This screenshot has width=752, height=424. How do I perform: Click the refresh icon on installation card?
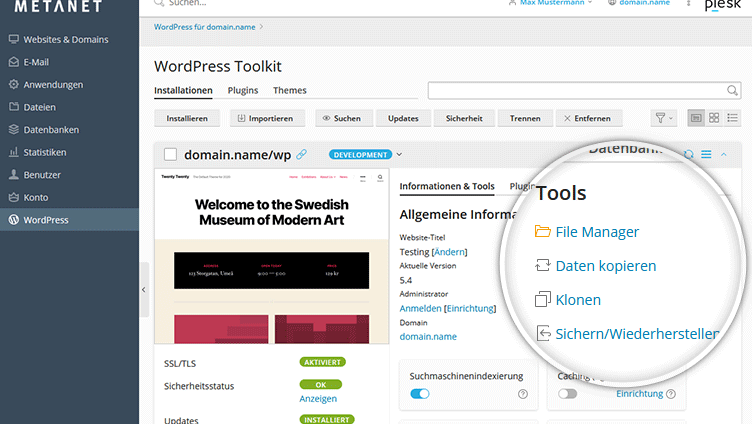pyautogui.click(x=689, y=154)
